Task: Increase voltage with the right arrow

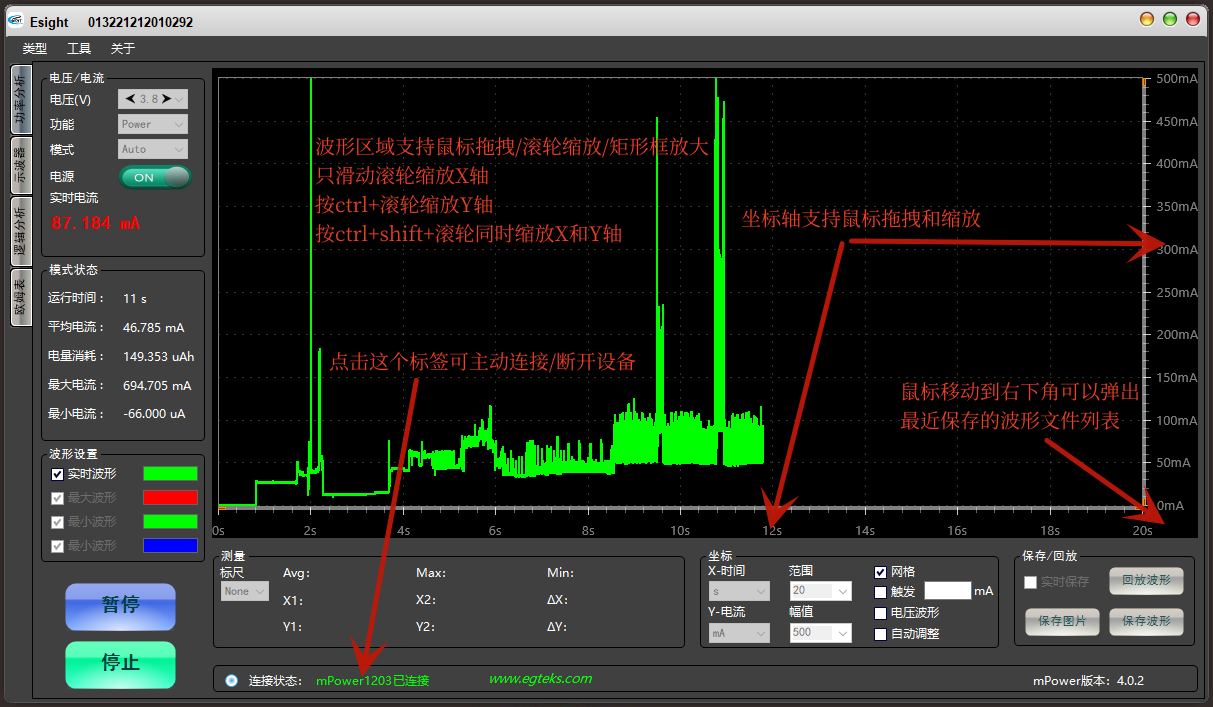Action: (167, 99)
